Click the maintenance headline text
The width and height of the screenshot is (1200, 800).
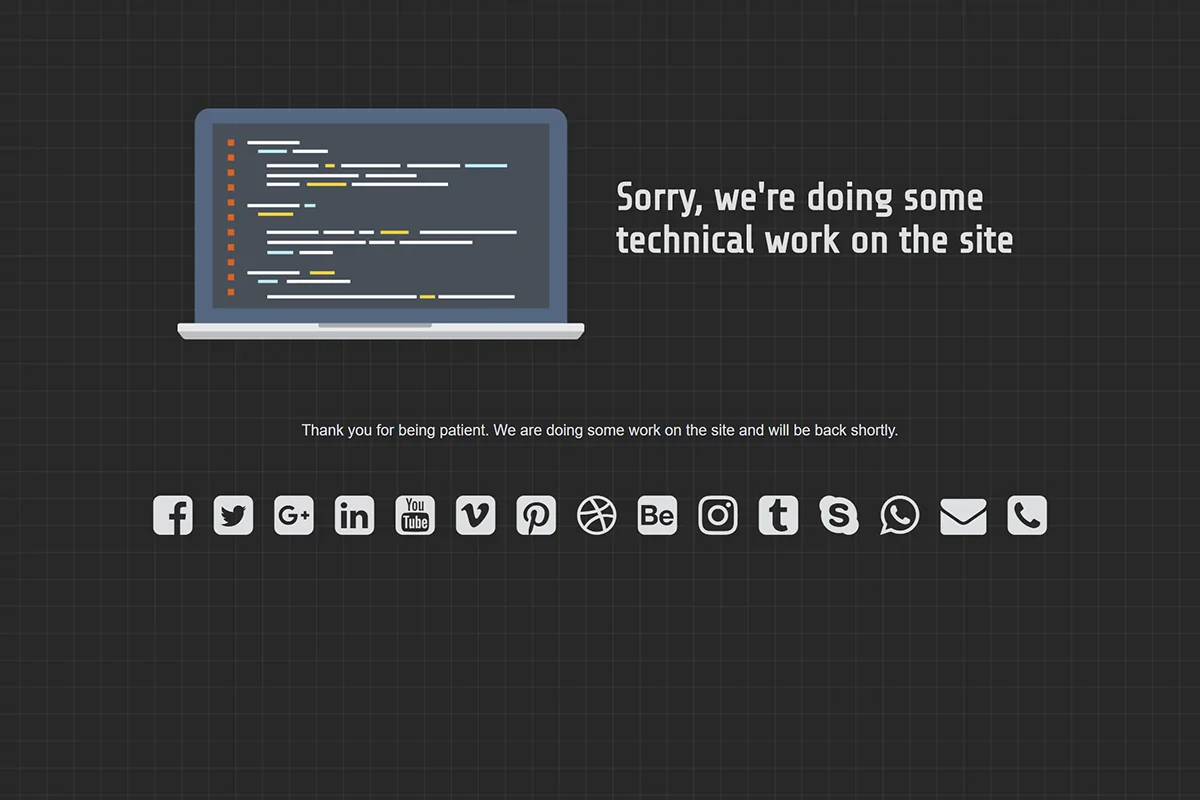pos(814,218)
